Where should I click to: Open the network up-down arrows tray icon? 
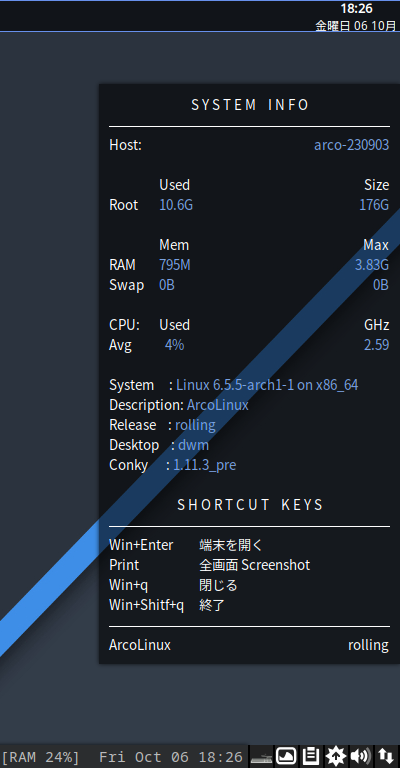pyautogui.click(x=386, y=756)
